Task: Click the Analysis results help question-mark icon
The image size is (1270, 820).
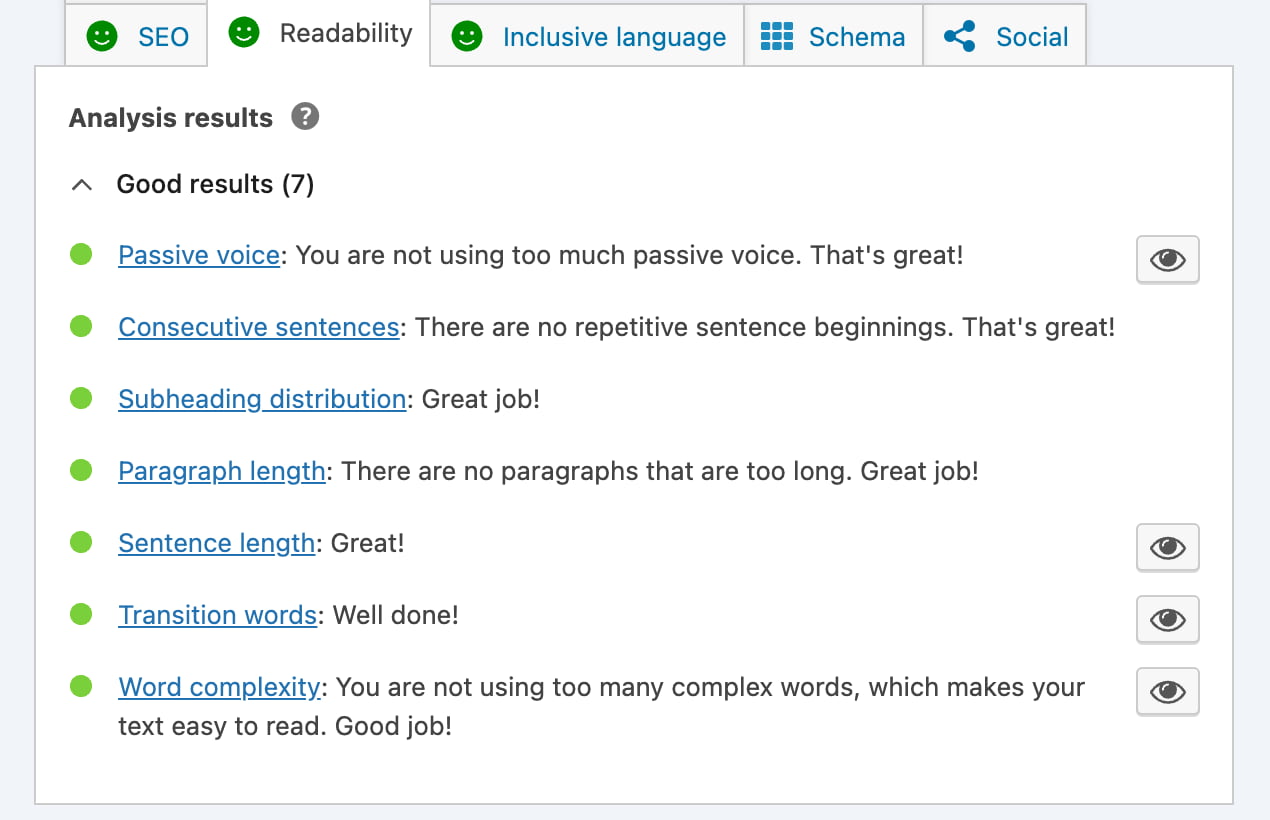Action: [305, 117]
